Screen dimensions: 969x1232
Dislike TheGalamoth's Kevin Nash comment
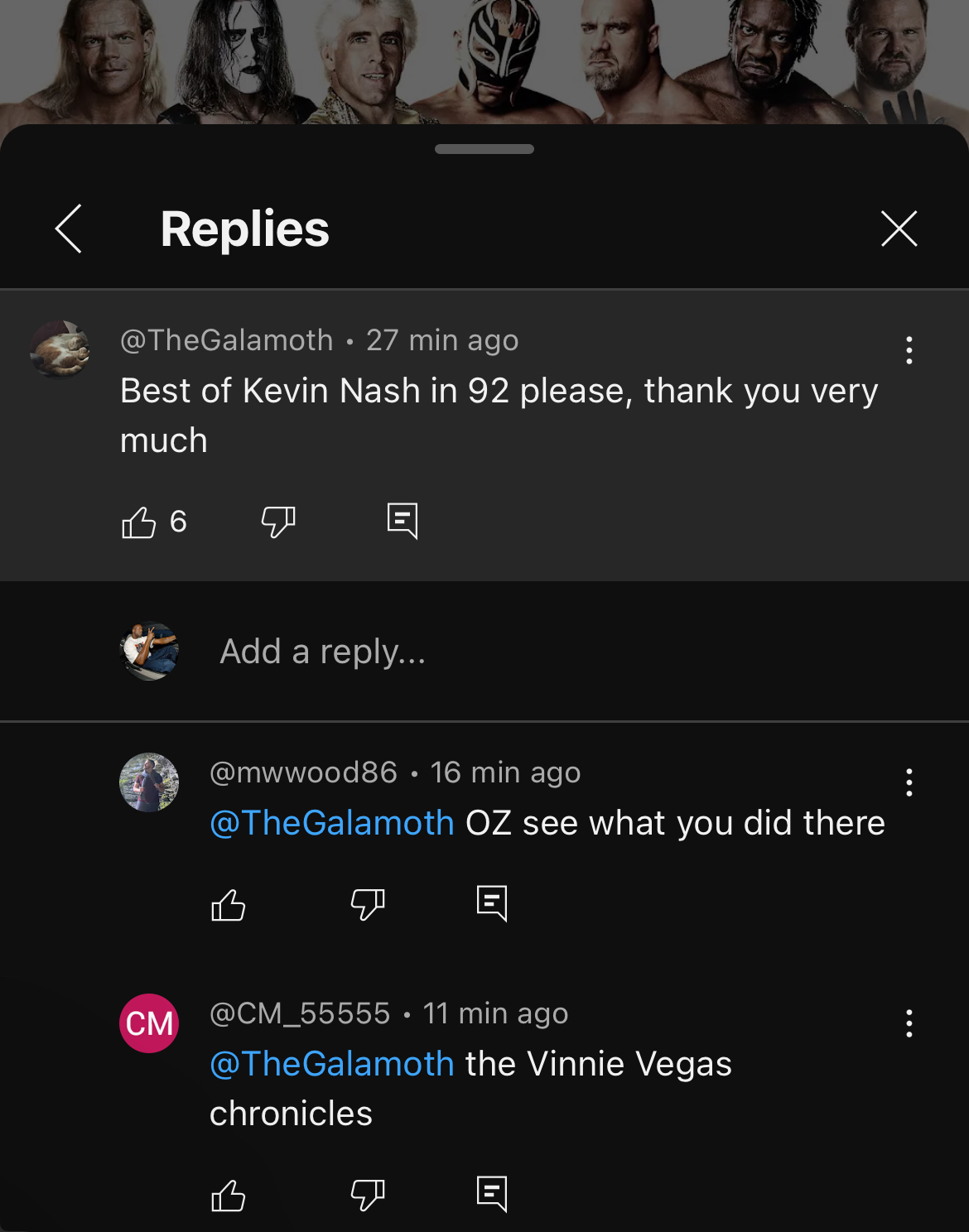[278, 522]
